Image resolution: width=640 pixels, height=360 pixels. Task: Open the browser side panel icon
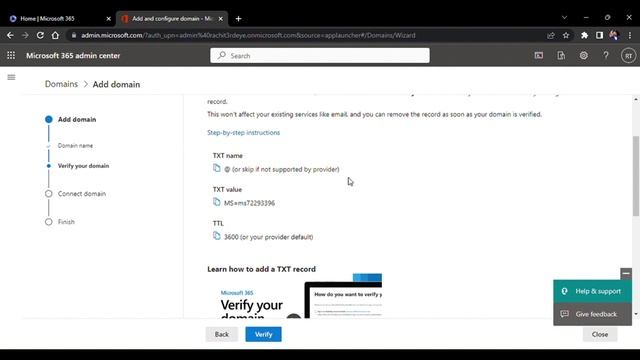click(599, 36)
